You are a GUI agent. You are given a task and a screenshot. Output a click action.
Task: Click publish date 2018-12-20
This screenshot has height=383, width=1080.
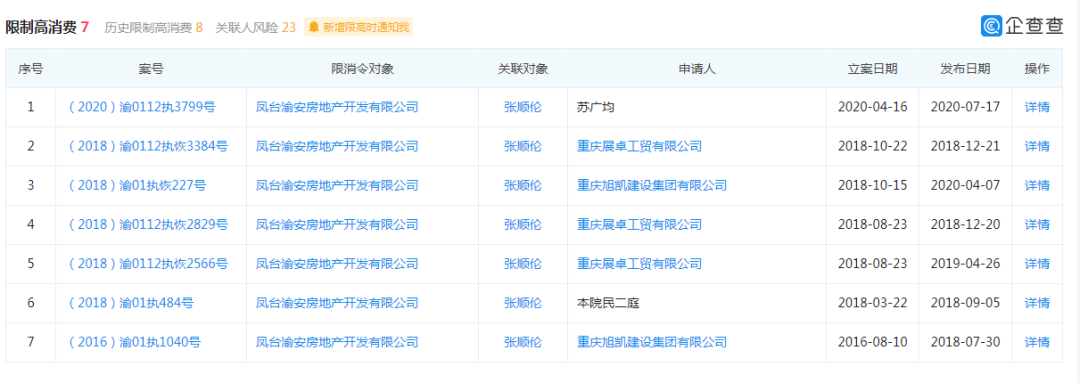(965, 225)
